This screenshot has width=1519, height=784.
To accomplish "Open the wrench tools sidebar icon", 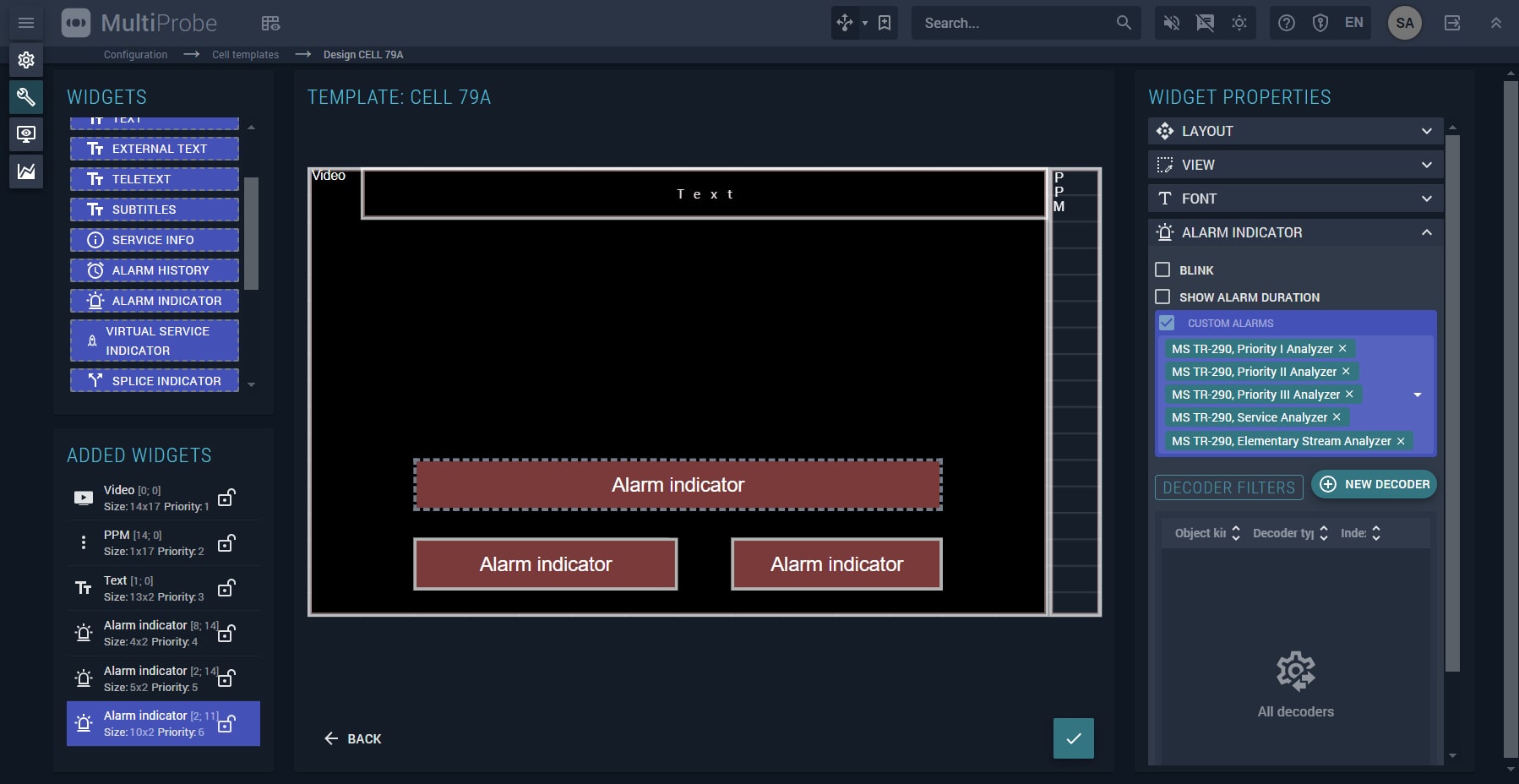I will tap(26, 97).
